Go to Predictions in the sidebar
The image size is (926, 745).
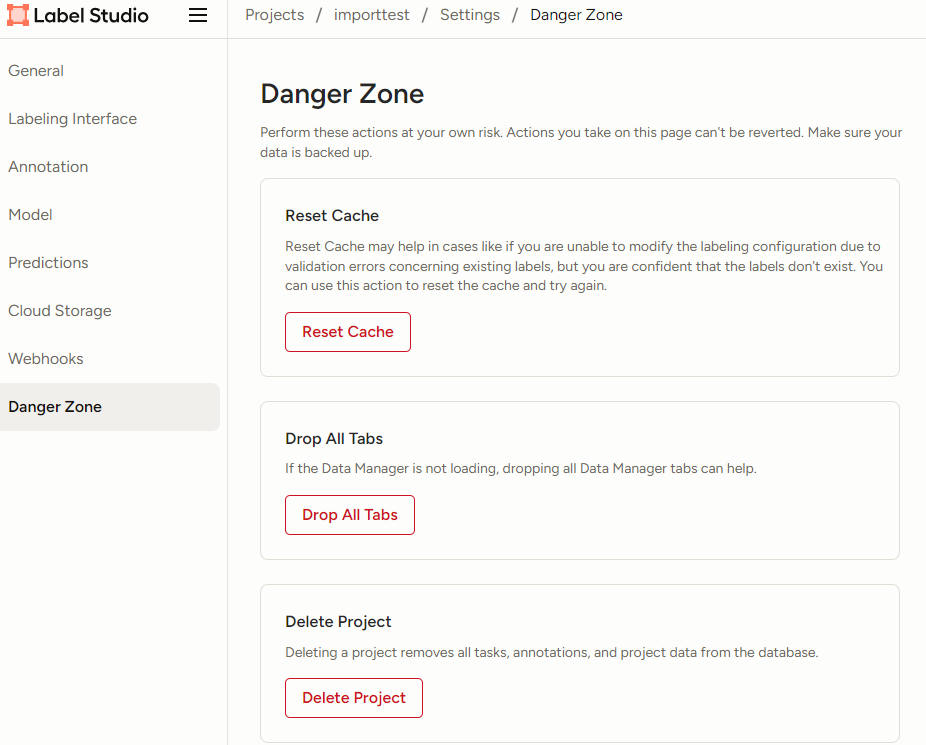pos(48,263)
